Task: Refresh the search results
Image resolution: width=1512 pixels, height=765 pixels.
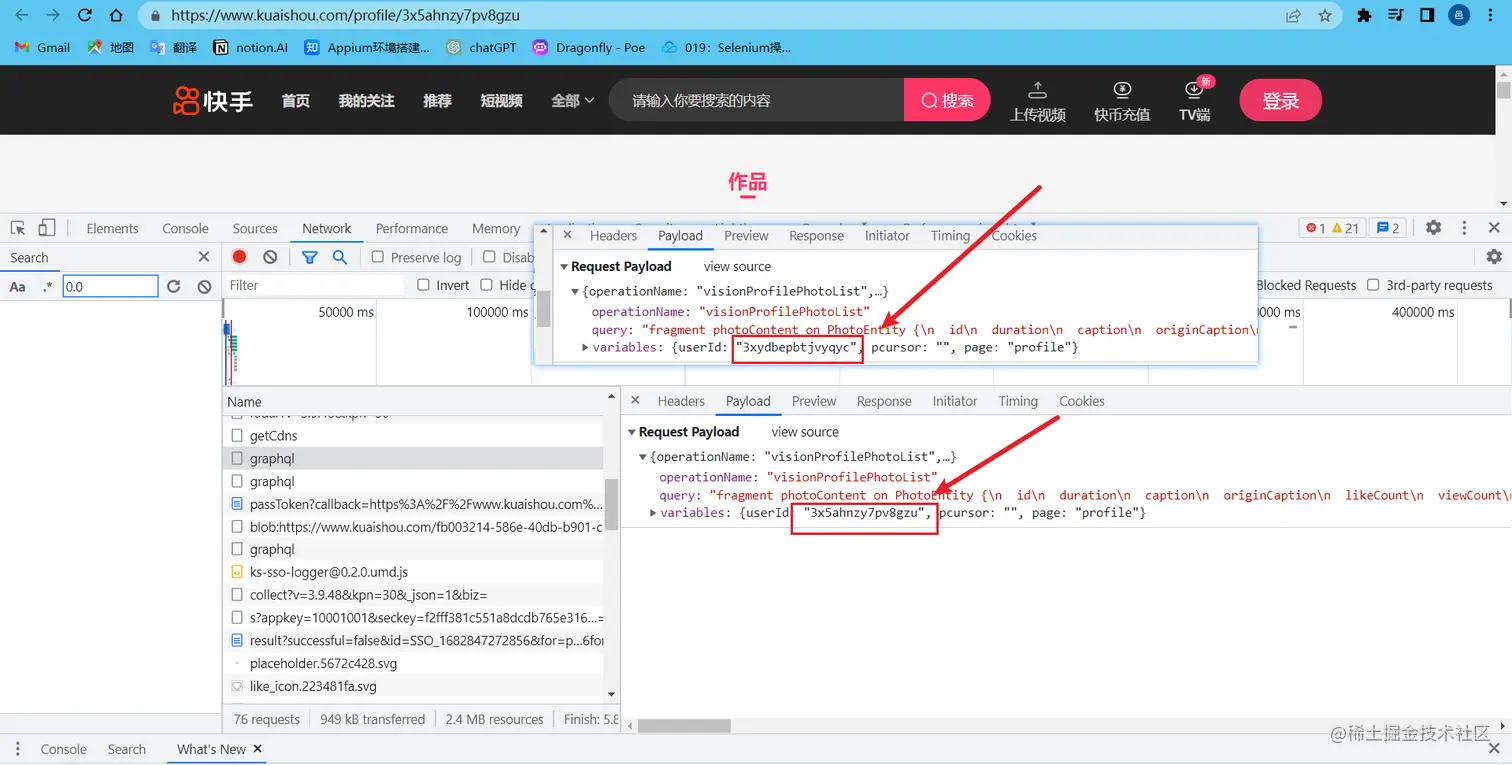Action: point(174,286)
